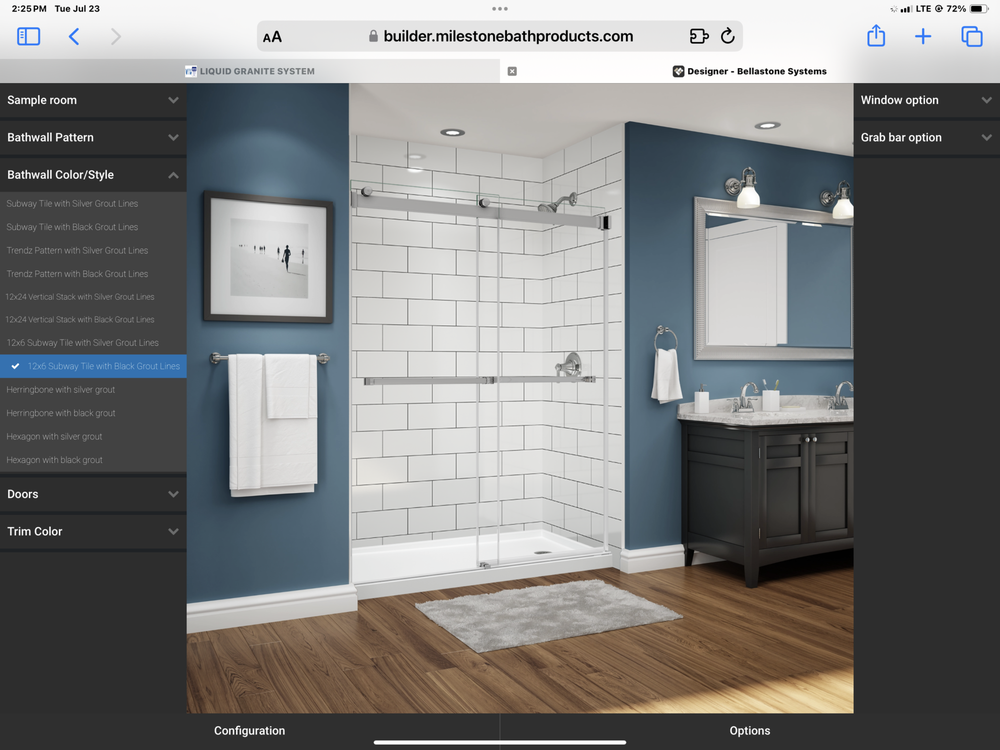Screen dimensions: 1000x750
Task: Open the extensions puzzle icon
Action: click(699, 37)
